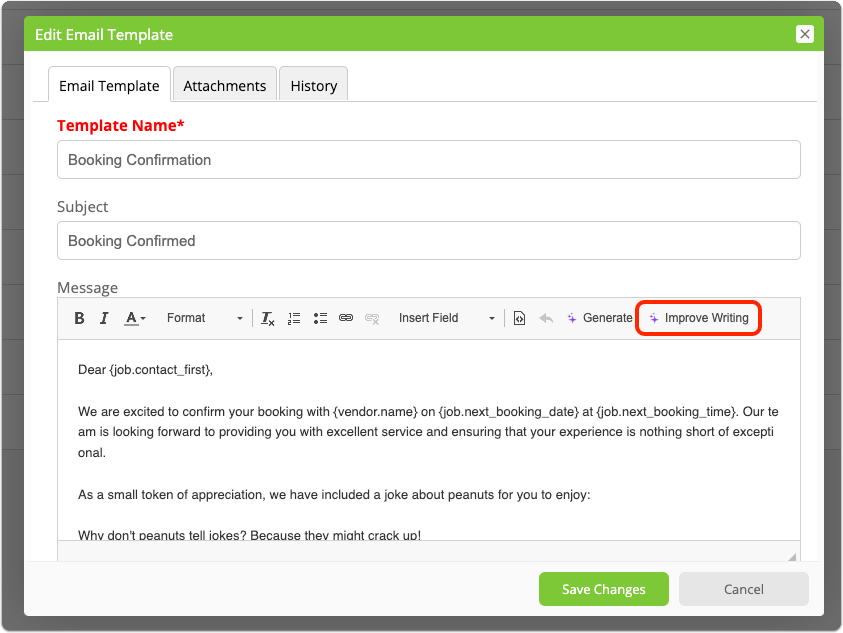Click Save Changes

pyautogui.click(x=603, y=589)
